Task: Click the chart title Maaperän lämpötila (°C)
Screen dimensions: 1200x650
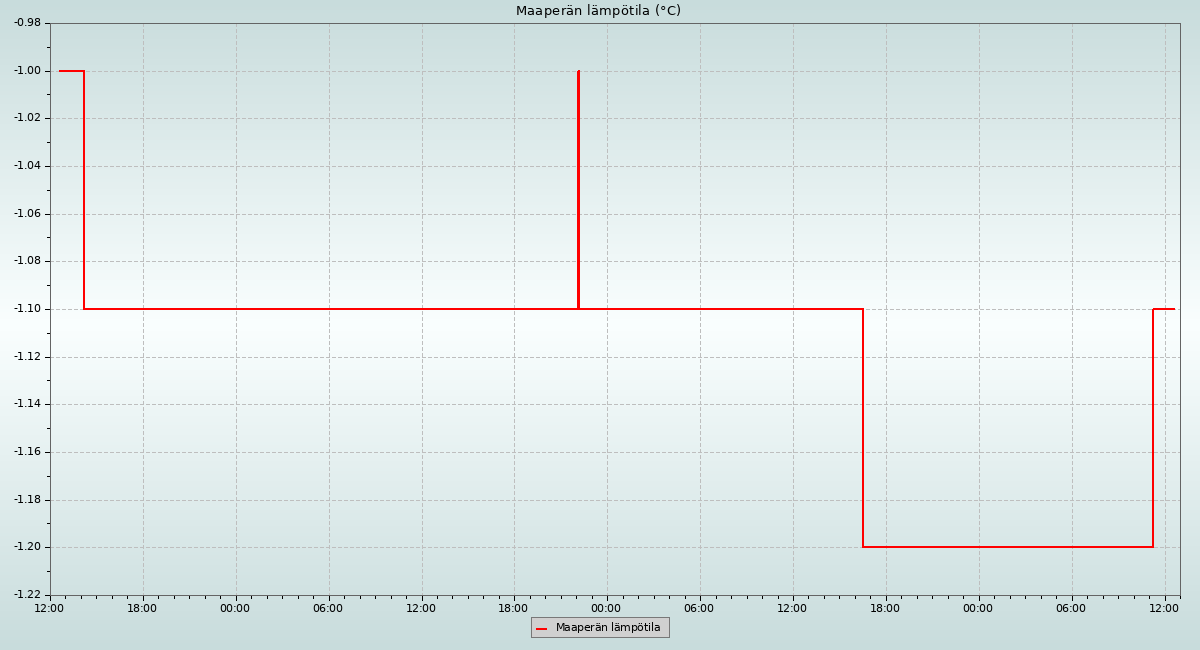Action: coord(598,11)
